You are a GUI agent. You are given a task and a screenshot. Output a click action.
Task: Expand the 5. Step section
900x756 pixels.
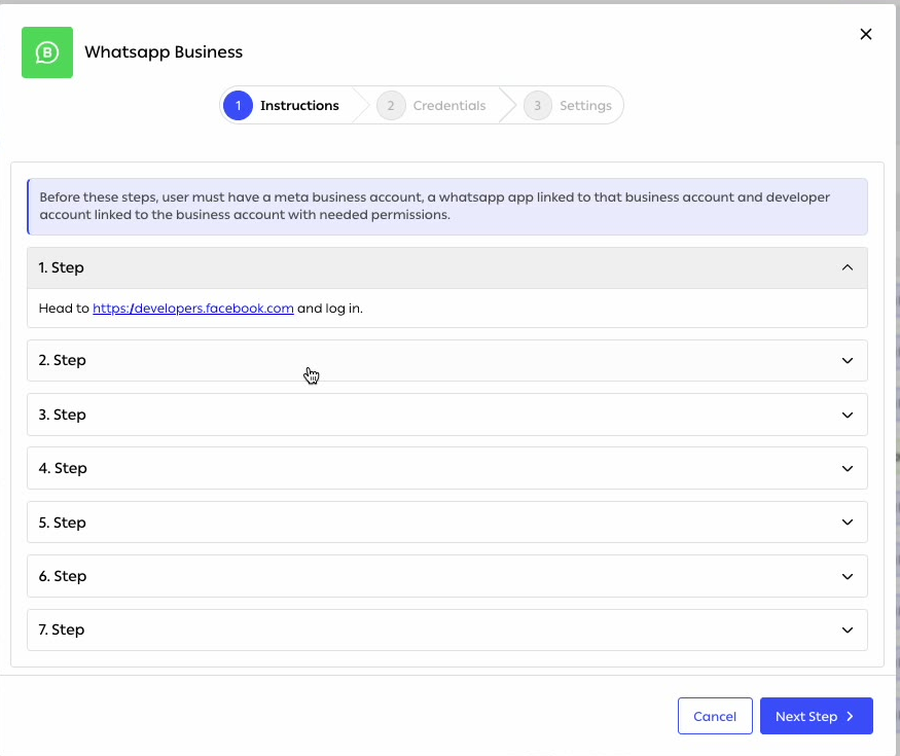(447, 522)
